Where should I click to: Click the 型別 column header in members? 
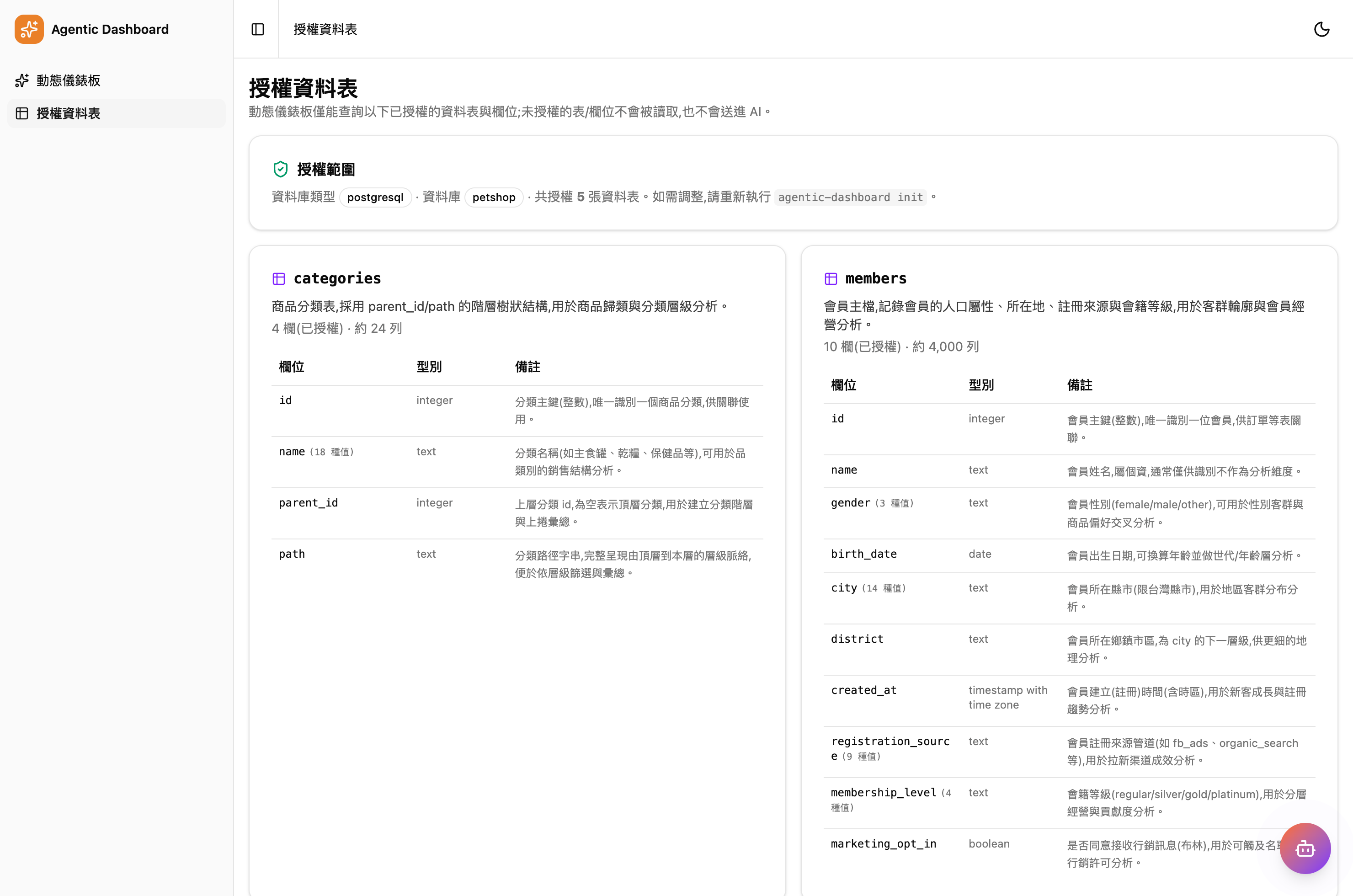[981, 385]
